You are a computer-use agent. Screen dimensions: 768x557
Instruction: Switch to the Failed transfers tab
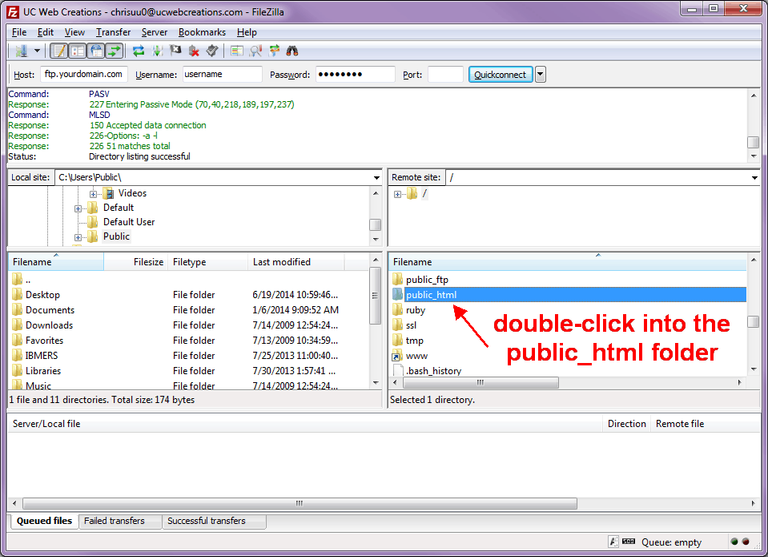(114, 521)
